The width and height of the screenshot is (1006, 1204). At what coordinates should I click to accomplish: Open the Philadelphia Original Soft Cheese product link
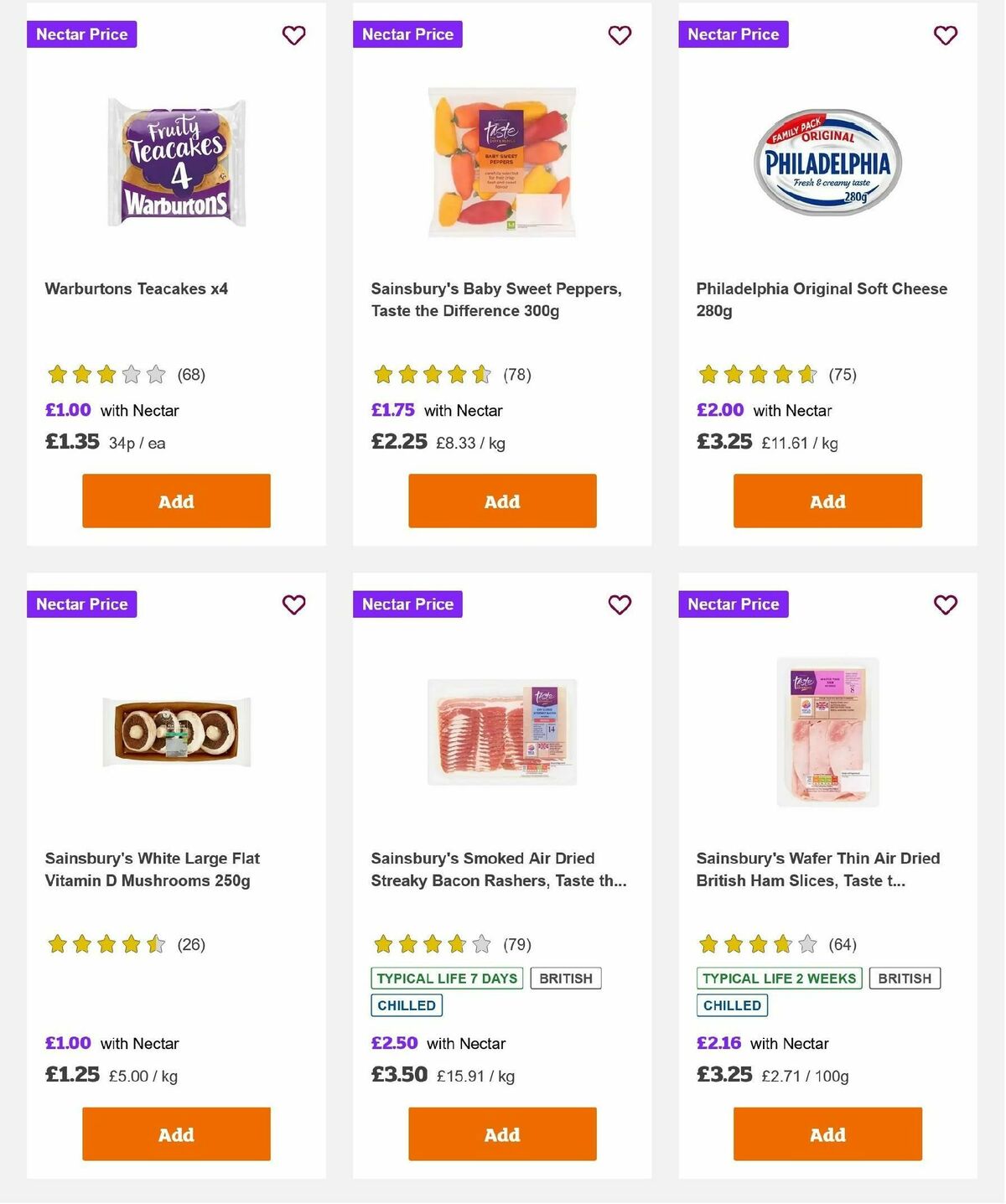[822, 298]
